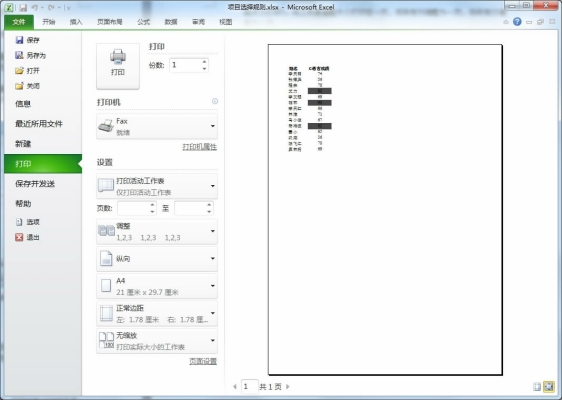Viewport: 562px width, 400px height.
Task: Switch to the 页面布局 ribbon tab
Action: coord(110,22)
